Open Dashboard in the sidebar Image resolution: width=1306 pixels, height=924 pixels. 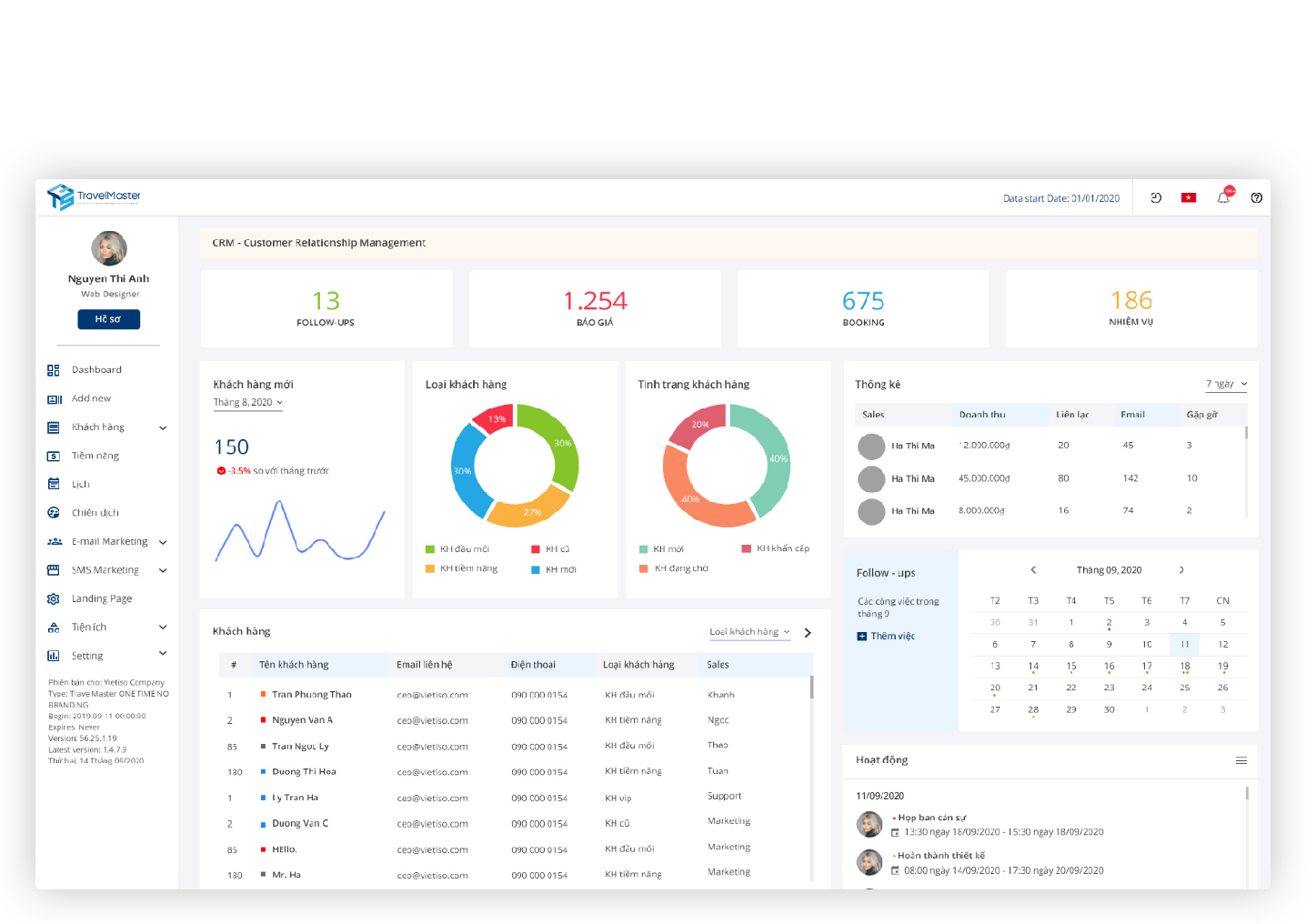[x=96, y=370]
